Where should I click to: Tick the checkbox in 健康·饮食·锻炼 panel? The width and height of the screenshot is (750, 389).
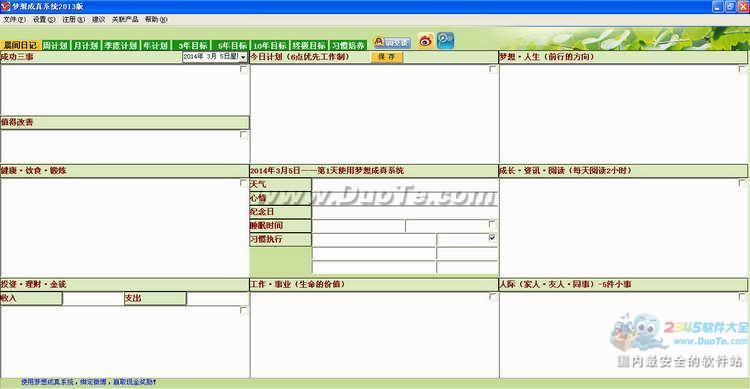pyautogui.click(x=243, y=183)
